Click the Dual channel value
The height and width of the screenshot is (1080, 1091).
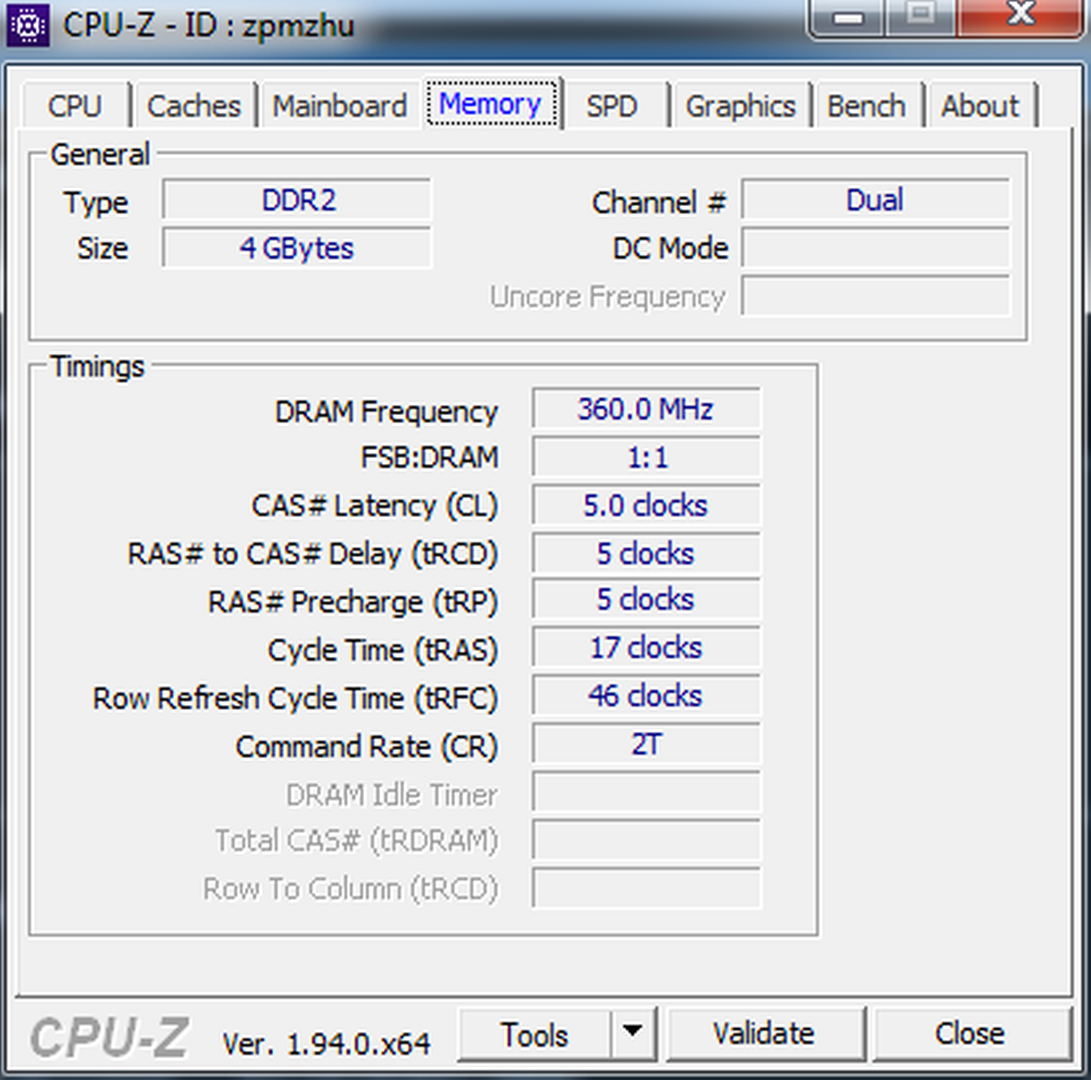[875, 200]
